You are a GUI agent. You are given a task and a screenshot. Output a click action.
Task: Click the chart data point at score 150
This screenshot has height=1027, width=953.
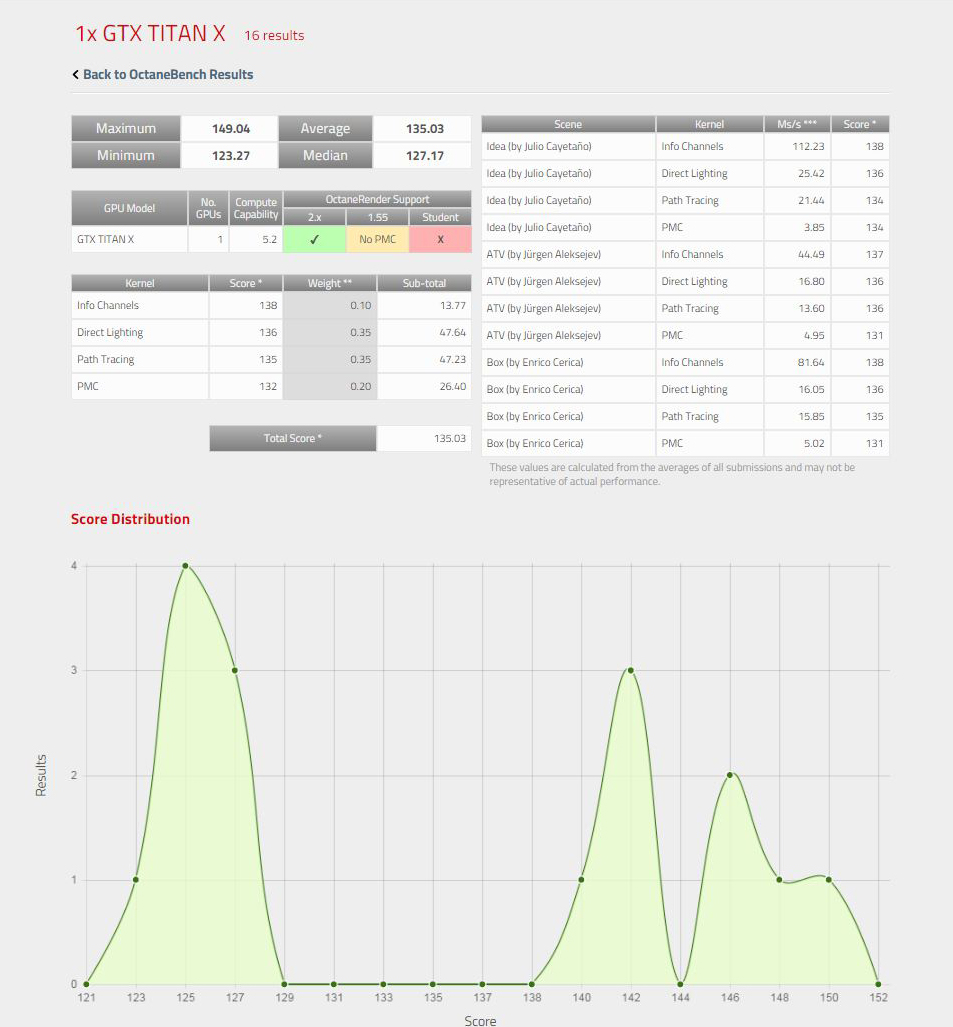tap(829, 880)
